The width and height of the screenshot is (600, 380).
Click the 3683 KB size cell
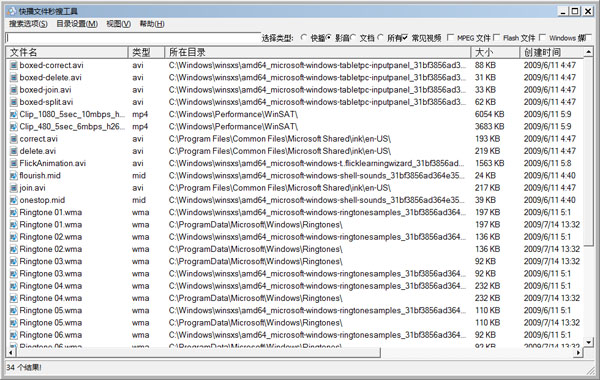[489, 127]
